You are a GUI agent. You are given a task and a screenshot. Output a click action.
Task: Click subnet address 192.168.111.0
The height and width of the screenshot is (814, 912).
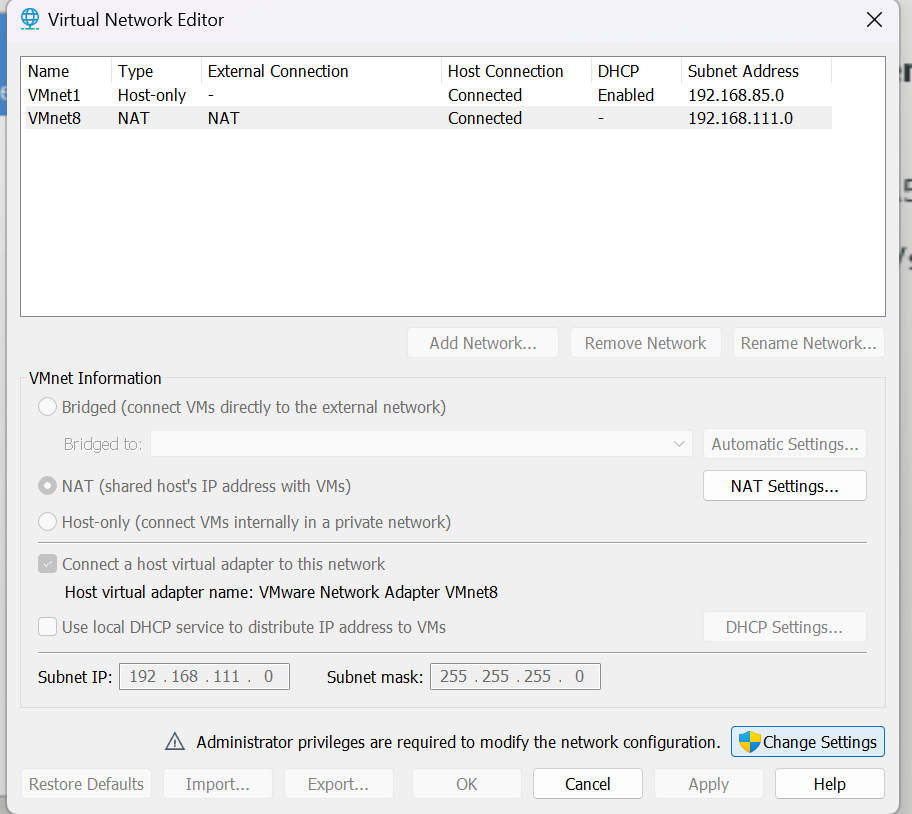[740, 118]
